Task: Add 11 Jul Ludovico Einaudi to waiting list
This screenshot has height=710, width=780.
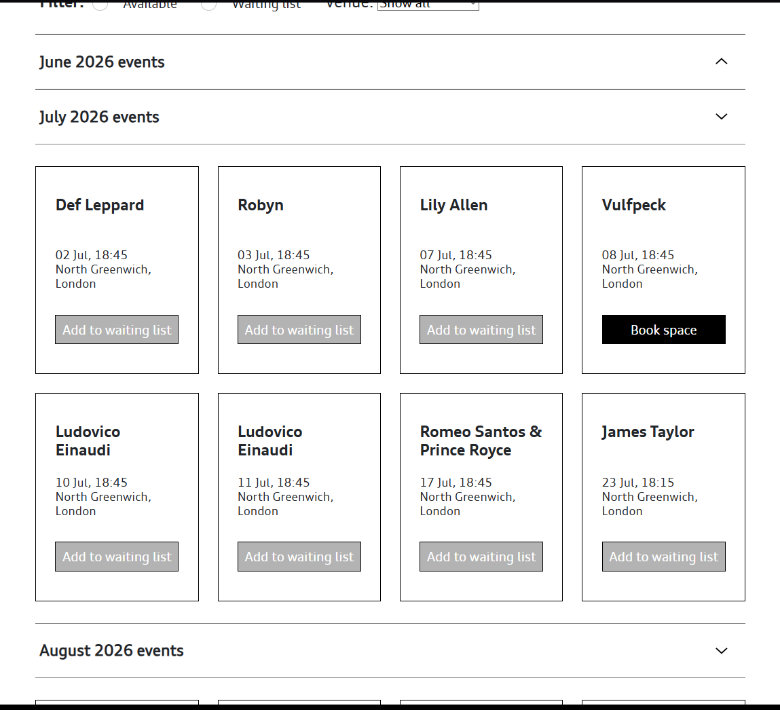Action: [x=299, y=557]
